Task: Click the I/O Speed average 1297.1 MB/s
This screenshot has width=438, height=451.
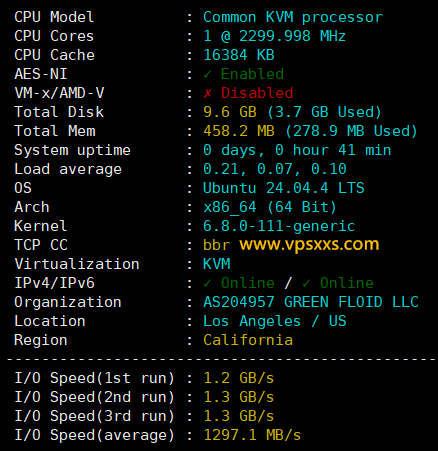Action: click(x=252, y=435)
